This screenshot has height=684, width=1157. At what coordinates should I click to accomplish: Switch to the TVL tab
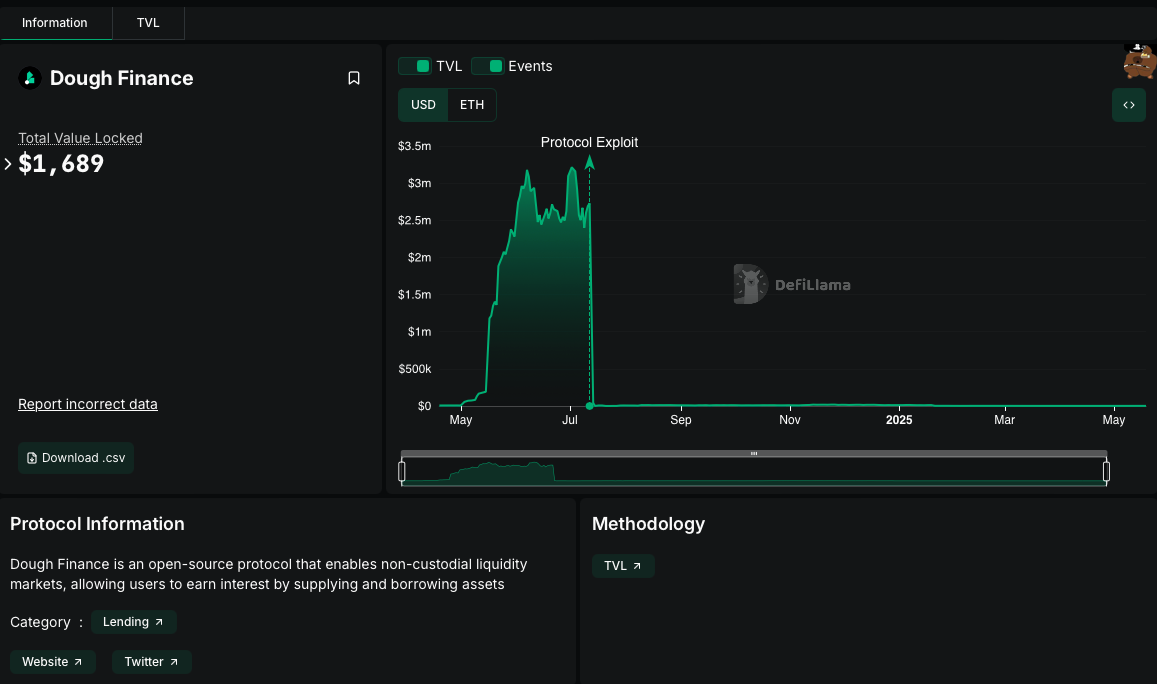click(148, 22)
